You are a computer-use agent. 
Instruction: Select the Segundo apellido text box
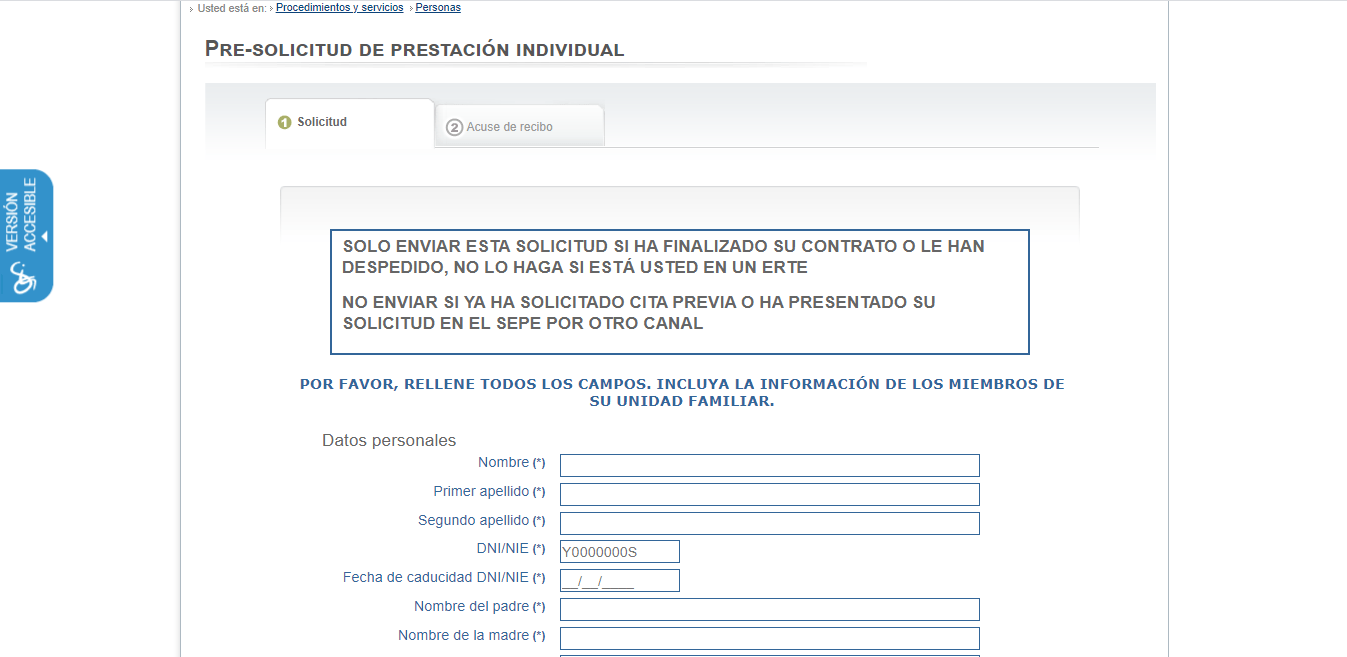[x=770, y=523]
